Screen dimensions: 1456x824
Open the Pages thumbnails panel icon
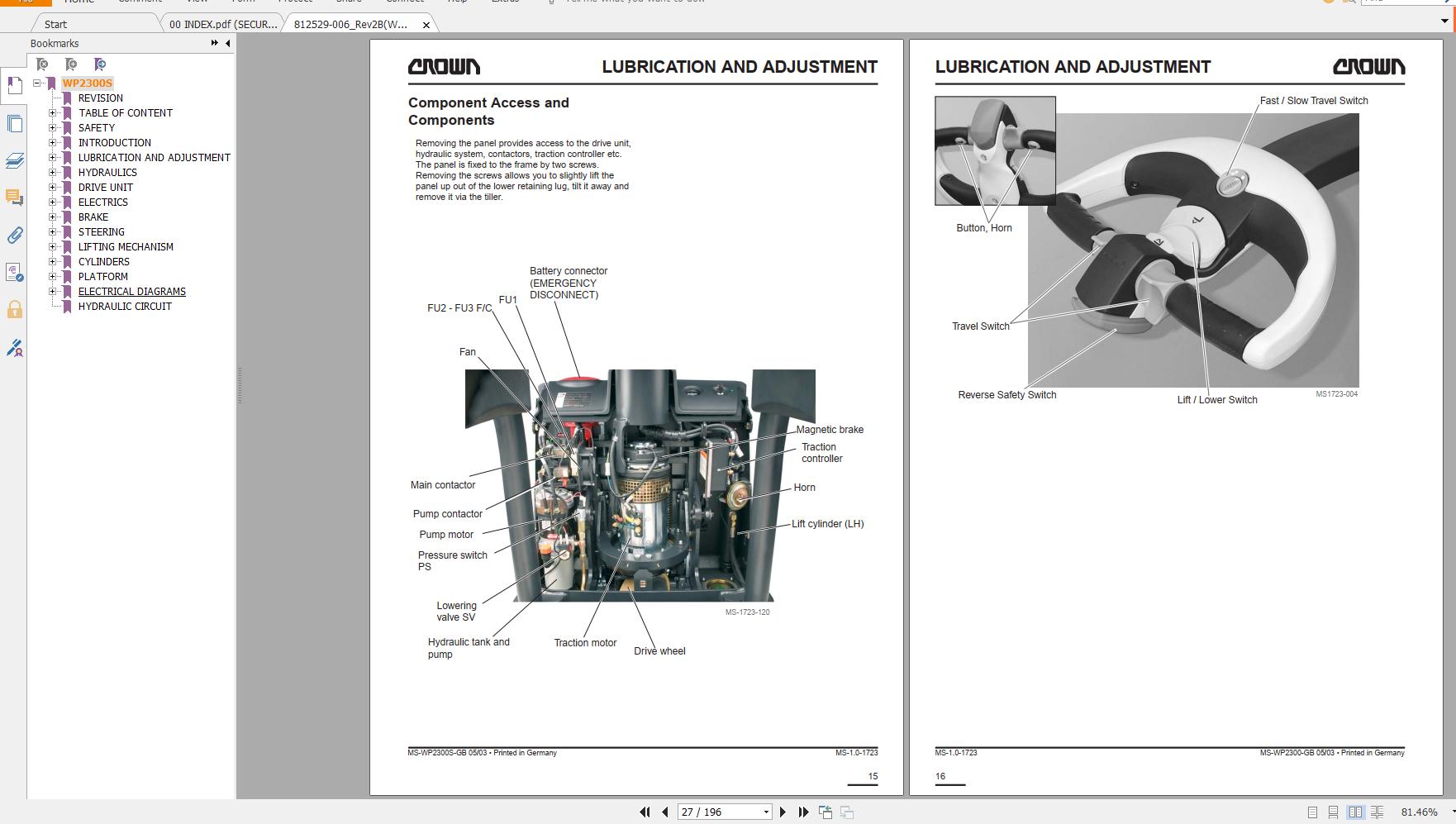[14, 123]
